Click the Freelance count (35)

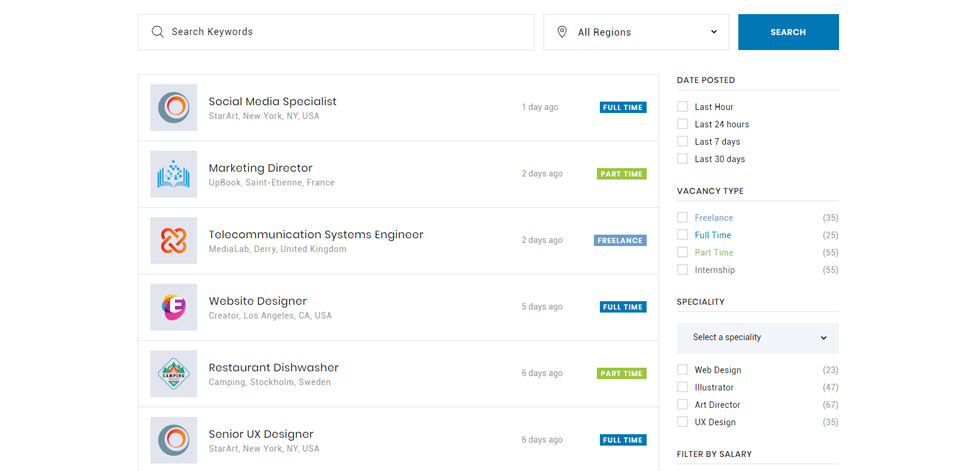pyautogui.click(x=831, y=218)
